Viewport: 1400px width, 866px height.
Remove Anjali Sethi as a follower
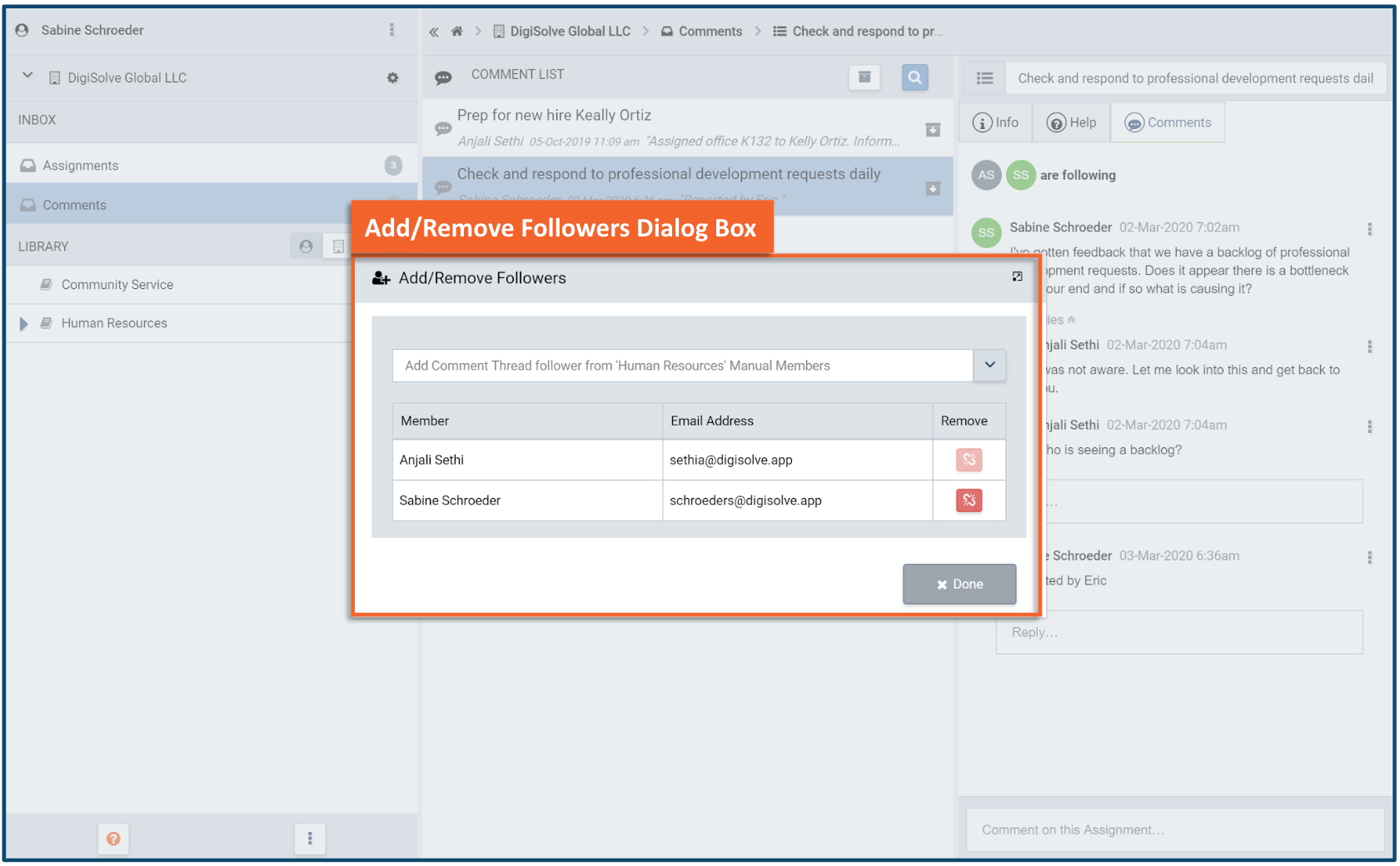point(969,460)
